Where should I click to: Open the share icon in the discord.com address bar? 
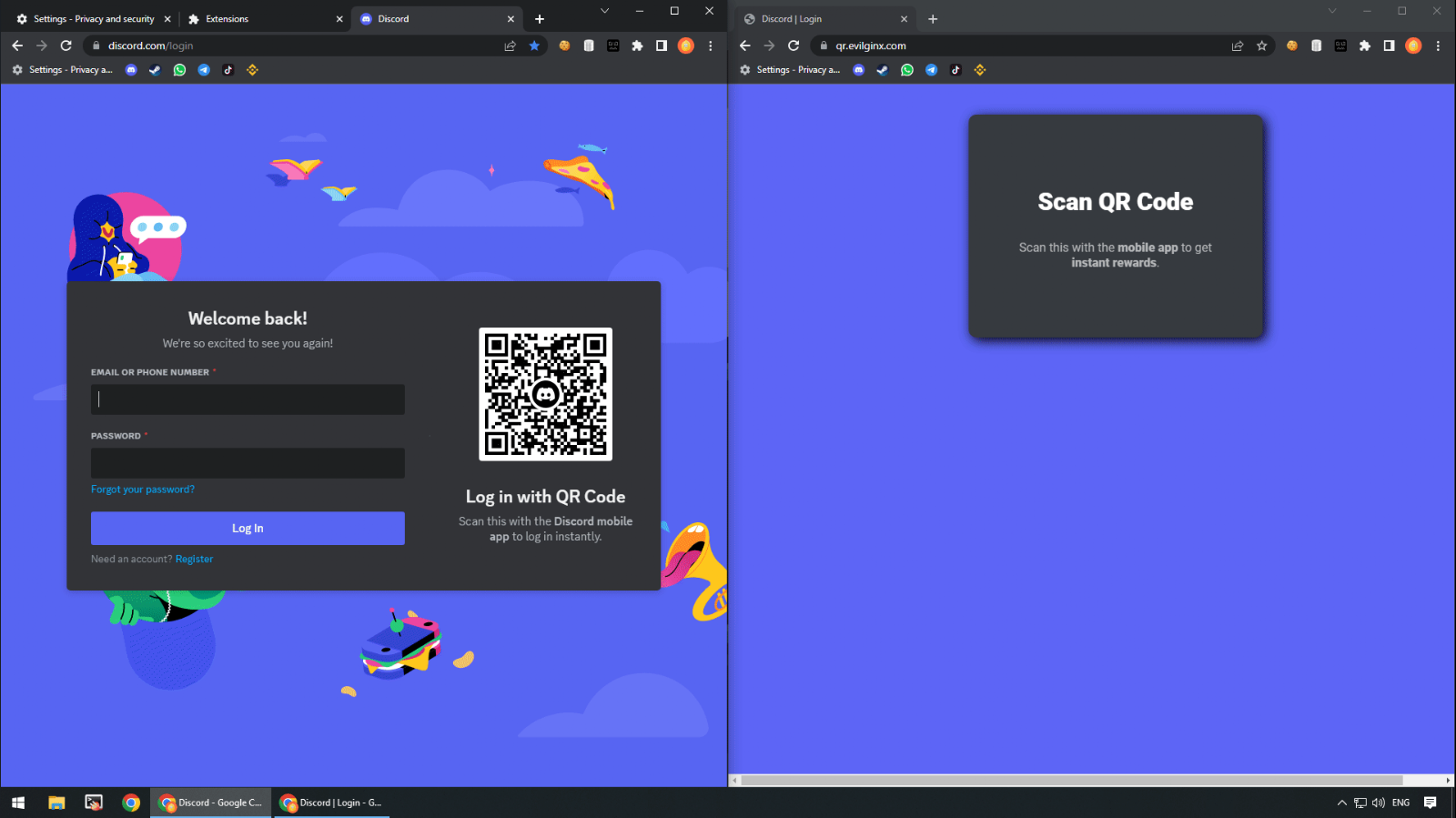pyautogui.click(x=511, y=45)
